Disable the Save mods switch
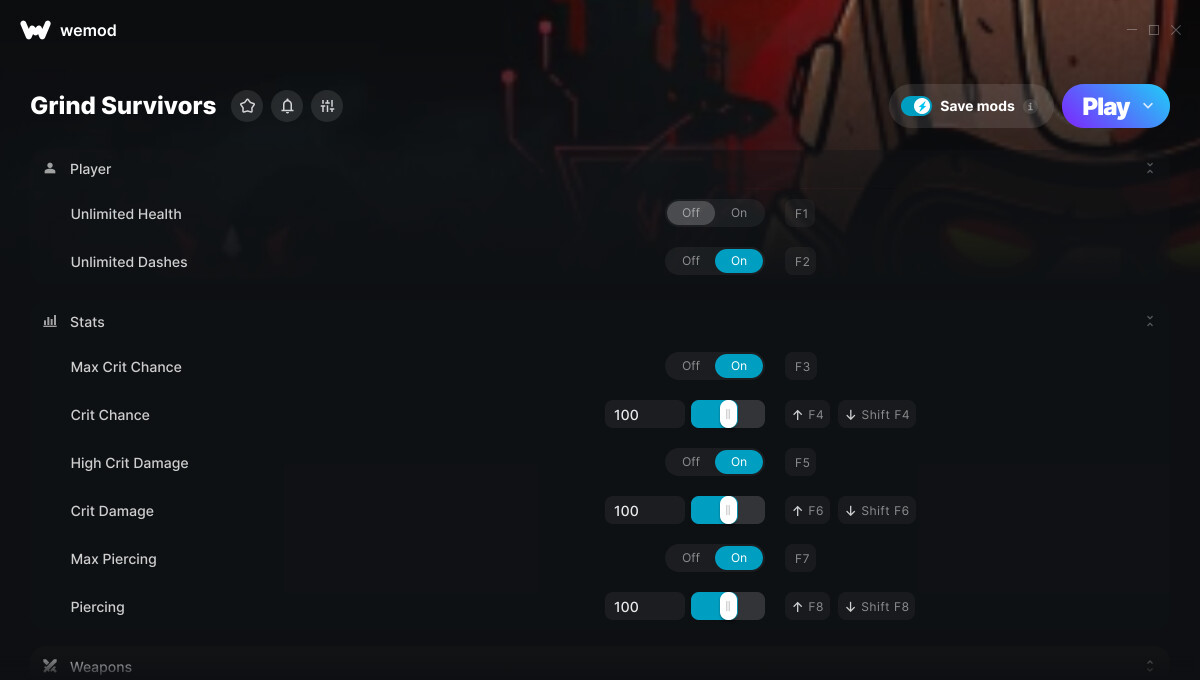1200x680 pixels. [x=916, y=106]
